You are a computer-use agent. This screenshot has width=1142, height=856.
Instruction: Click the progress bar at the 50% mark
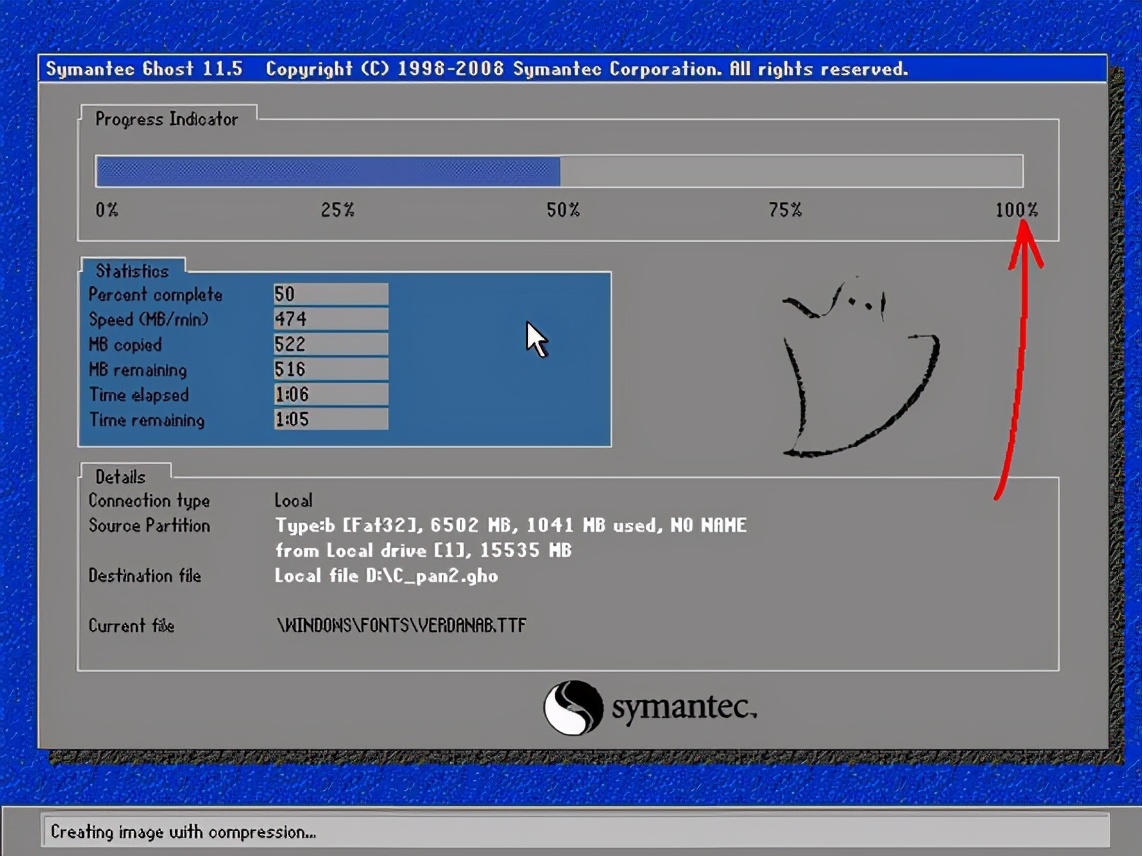click(559, 170)
